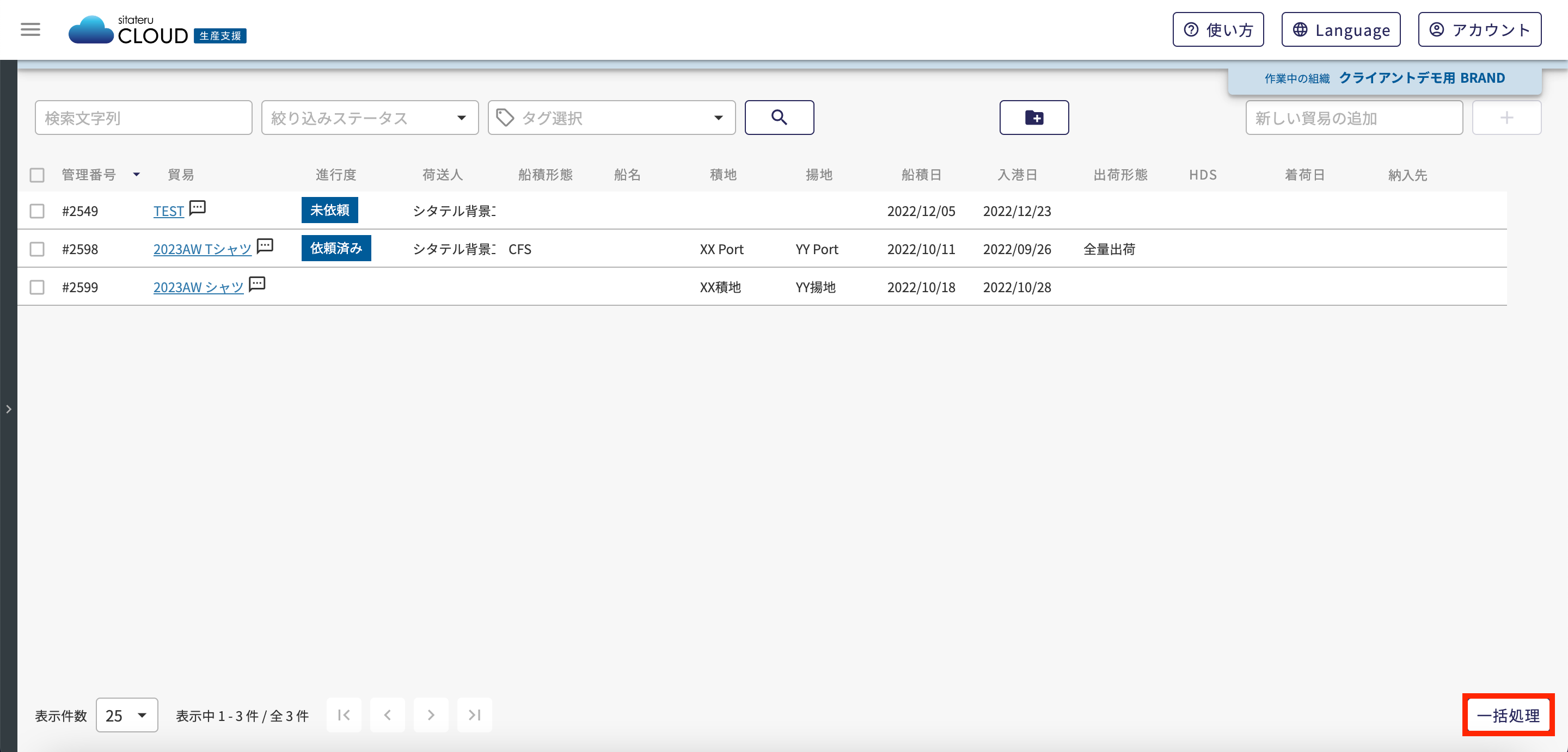Click the 2022/10/28 date cell

pyautogui.click(x=1016, y=287)
